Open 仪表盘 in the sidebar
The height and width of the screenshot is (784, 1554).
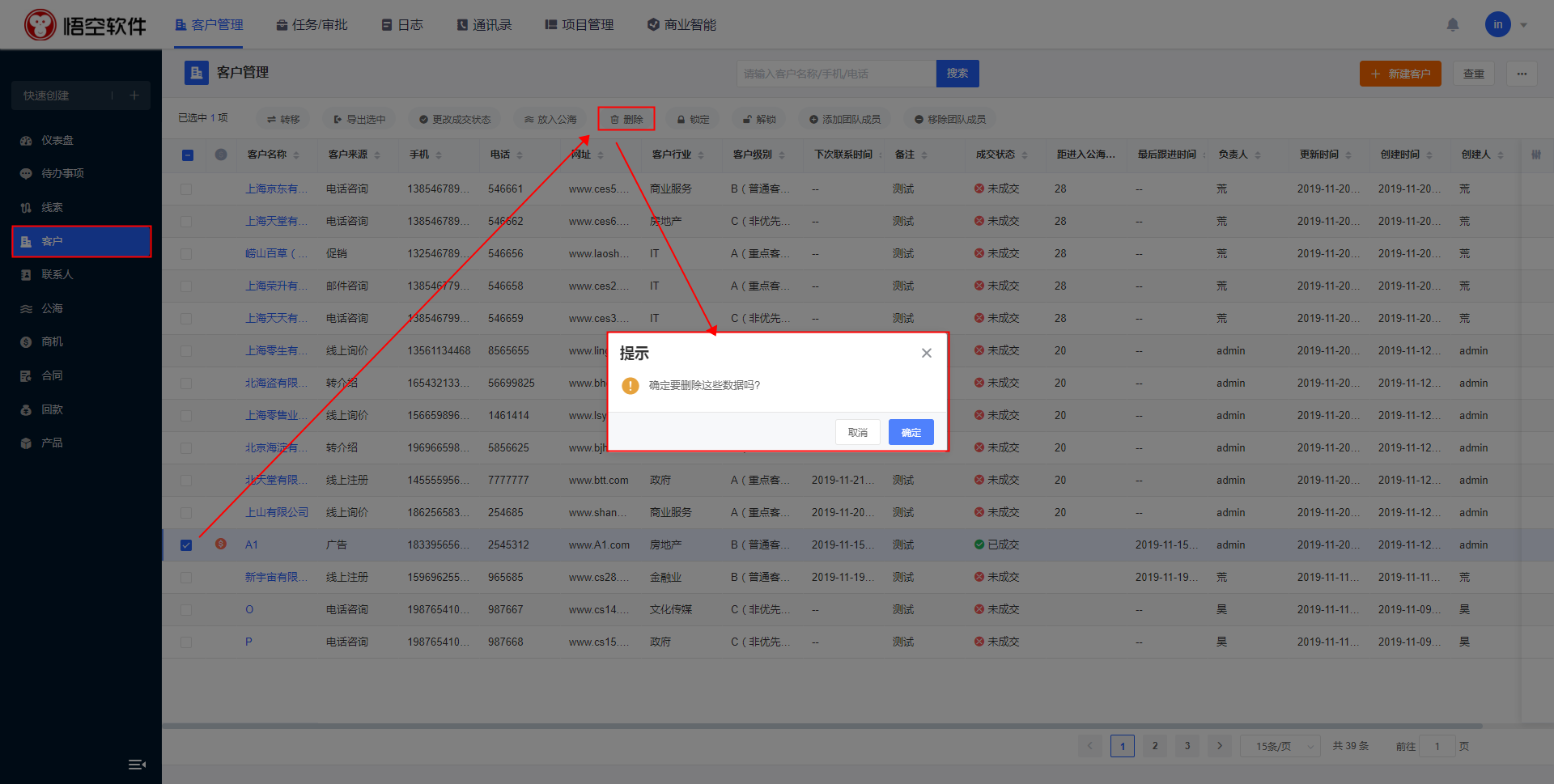(x=57, y=140)
